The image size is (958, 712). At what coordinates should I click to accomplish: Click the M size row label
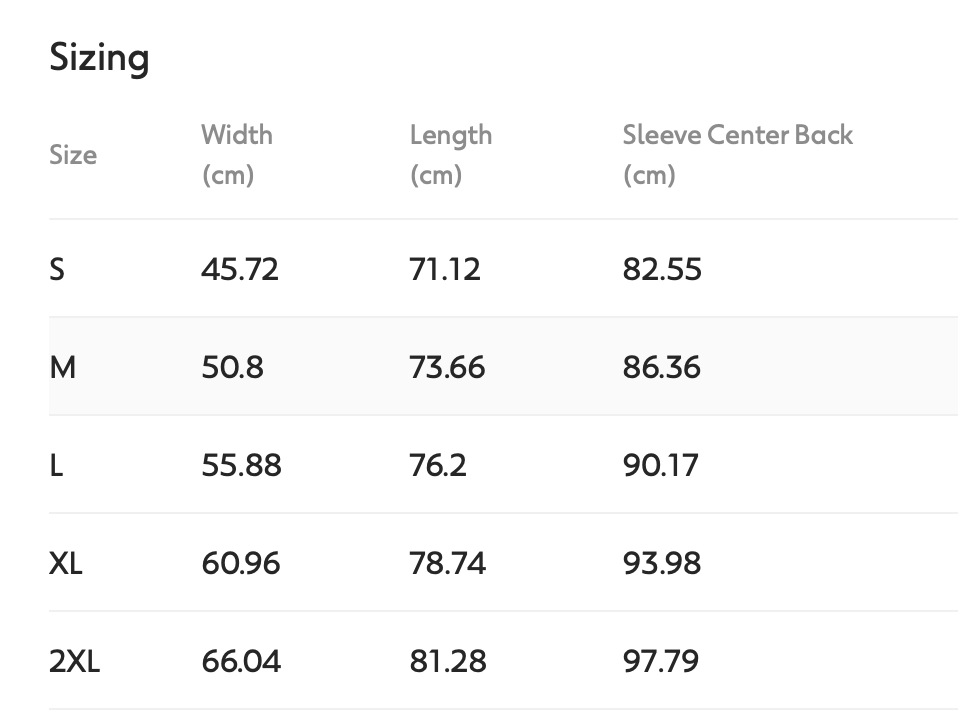point(62,367)
